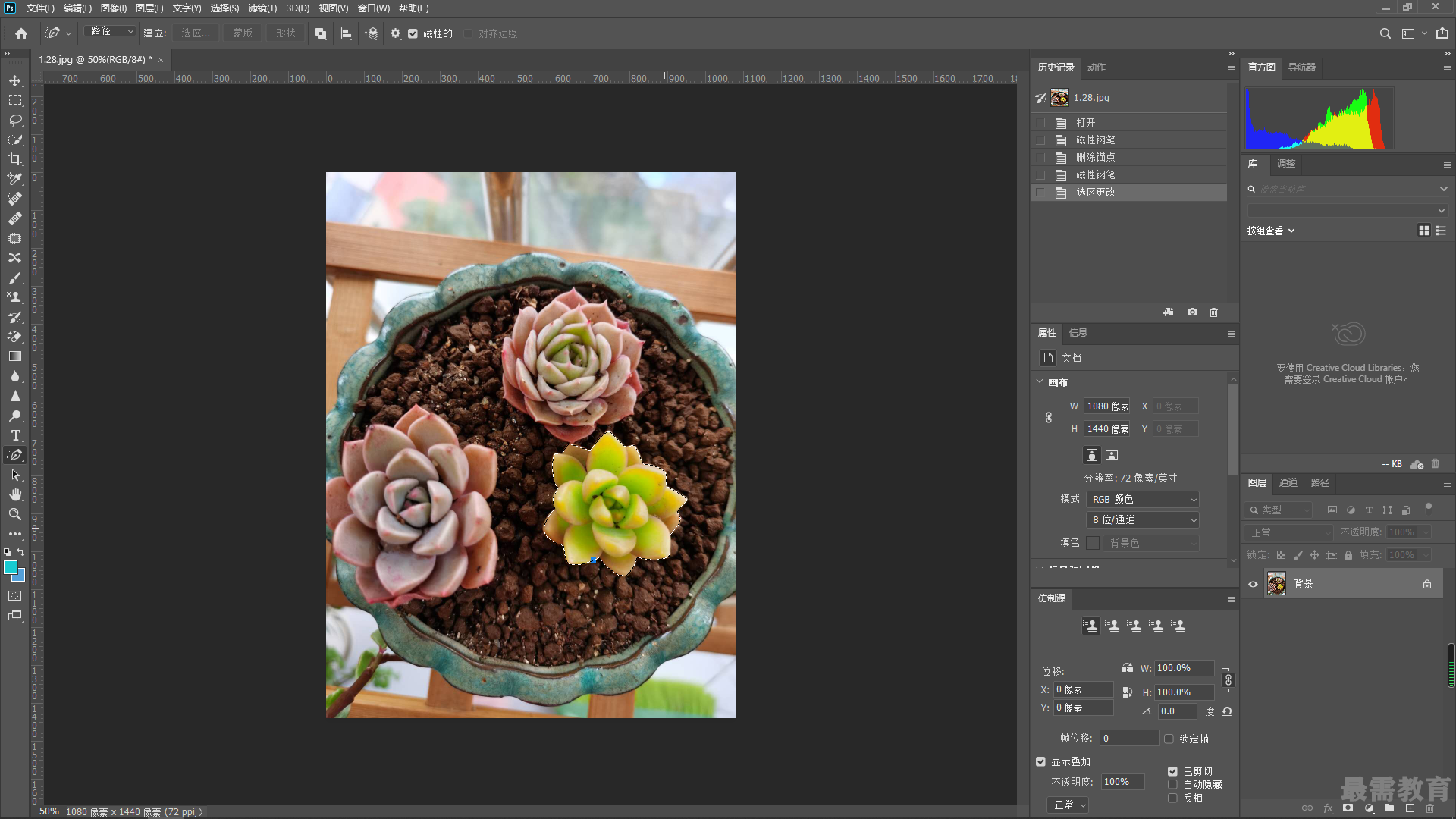Viewport: 1456px width, 819px height.
Task: Set history brush source for 1.28.jpg snapshot
Action: pos(1040,98)
